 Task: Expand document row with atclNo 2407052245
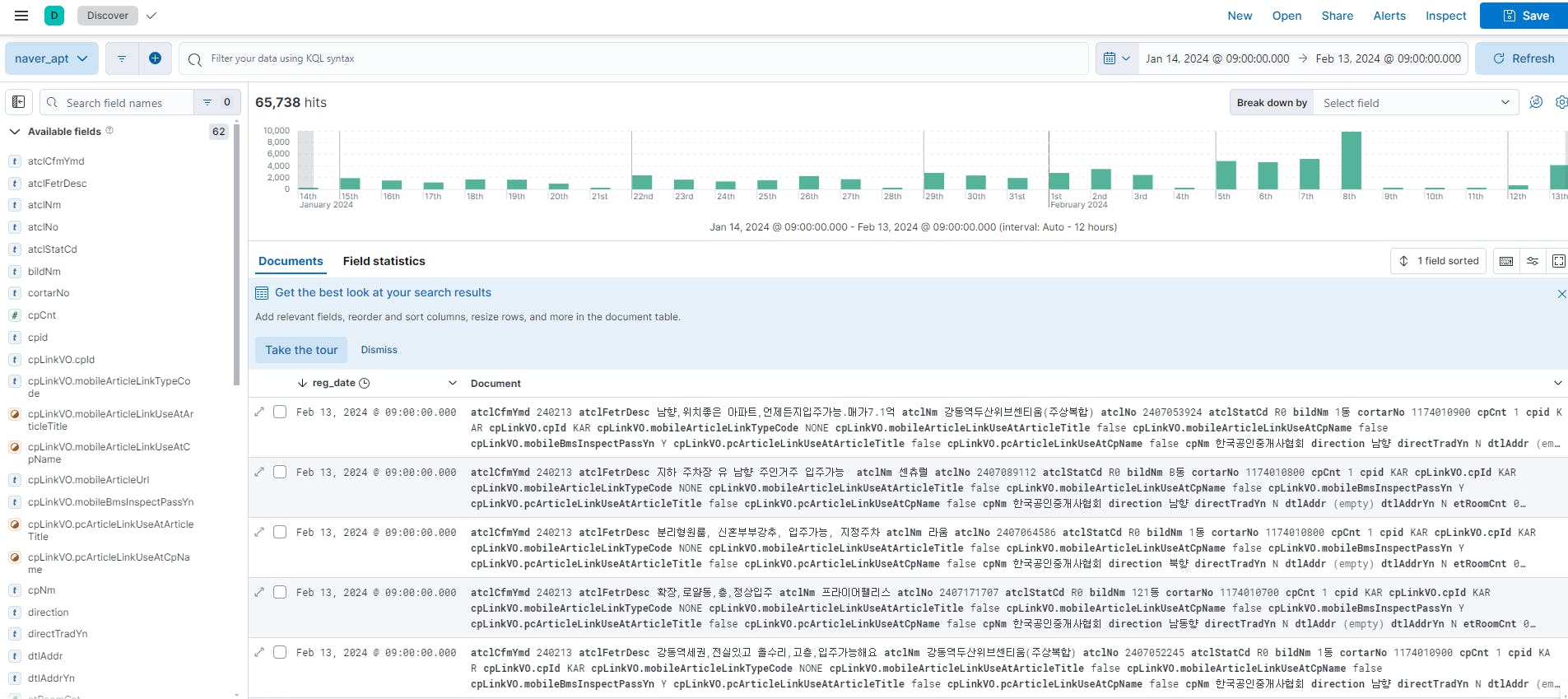259,652
